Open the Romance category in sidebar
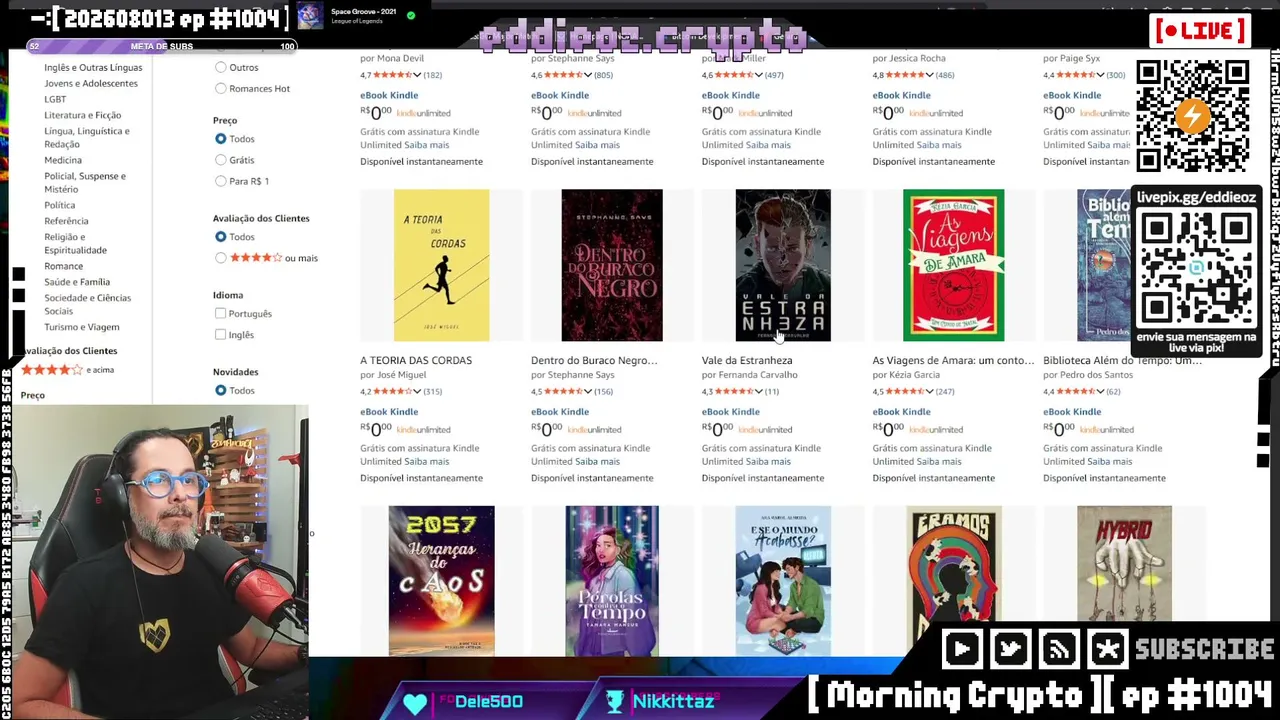Screen dimensions: 1280x720 tap(63, 266)
